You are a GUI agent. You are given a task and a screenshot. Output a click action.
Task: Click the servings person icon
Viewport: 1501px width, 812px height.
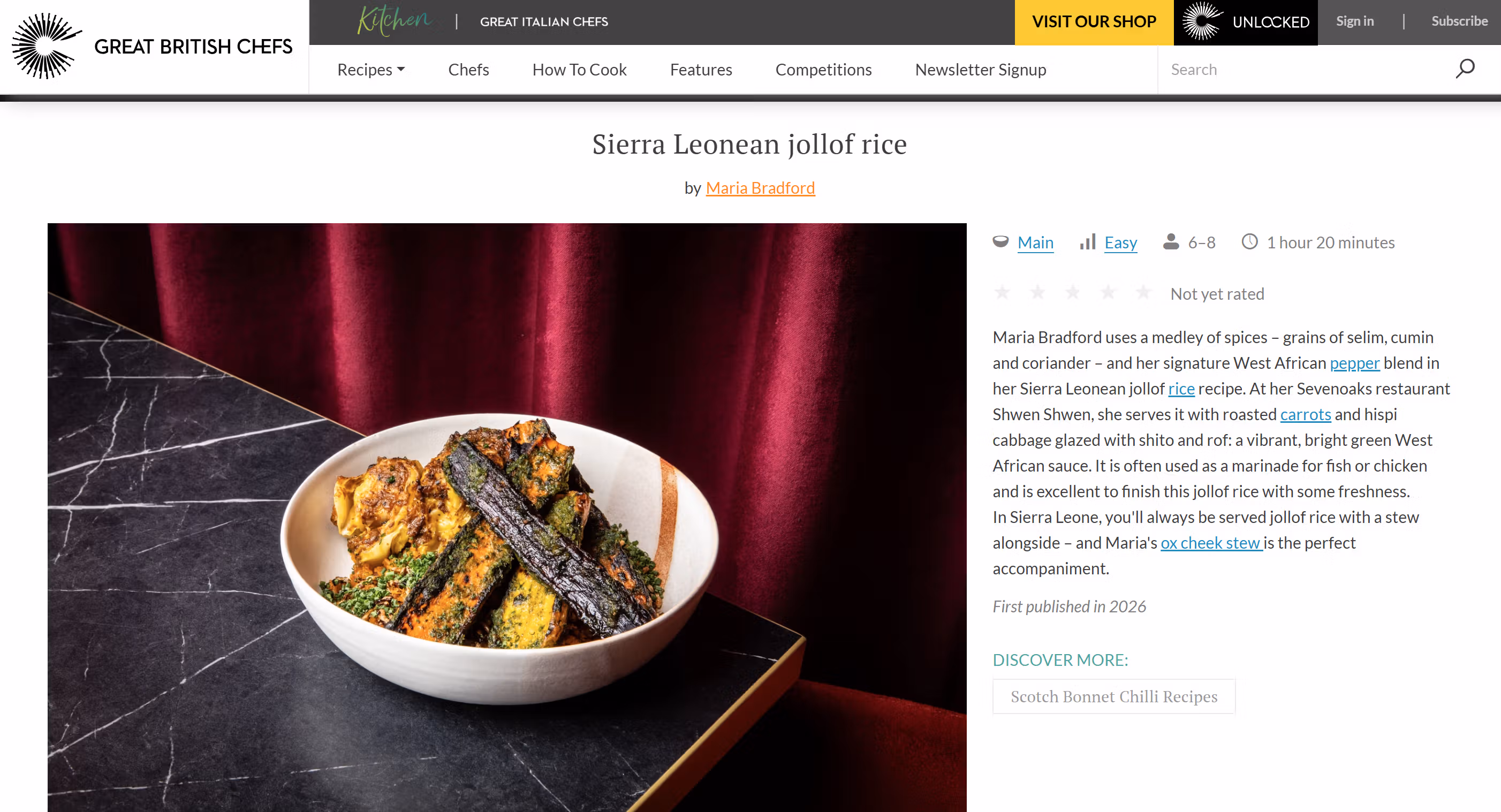click(x=1171, y=242)
